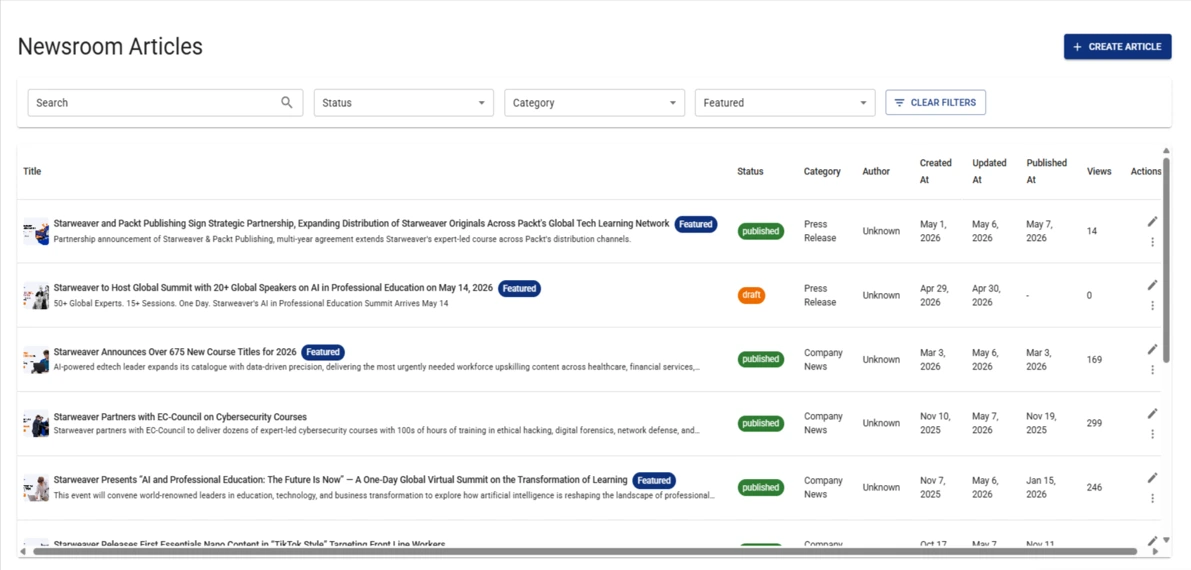Image resolution: width=1191 pixels, height=570 pixels.
Task: Select view count 299 in EC-Council row
Action: (1095, 423)
